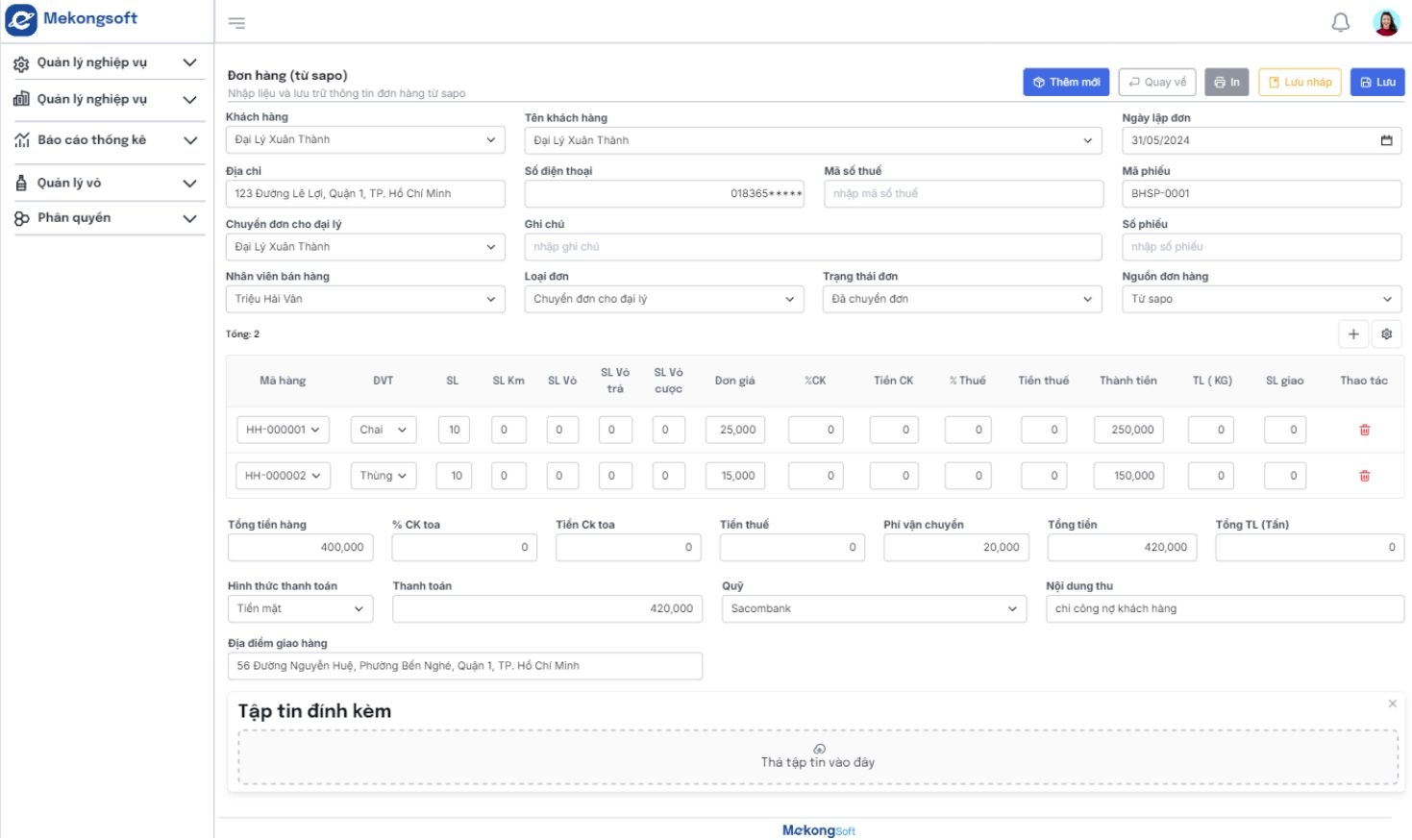Delete the HH-000001 row using trash icon
This screenshot has width=1412, height=840.
1364,430
